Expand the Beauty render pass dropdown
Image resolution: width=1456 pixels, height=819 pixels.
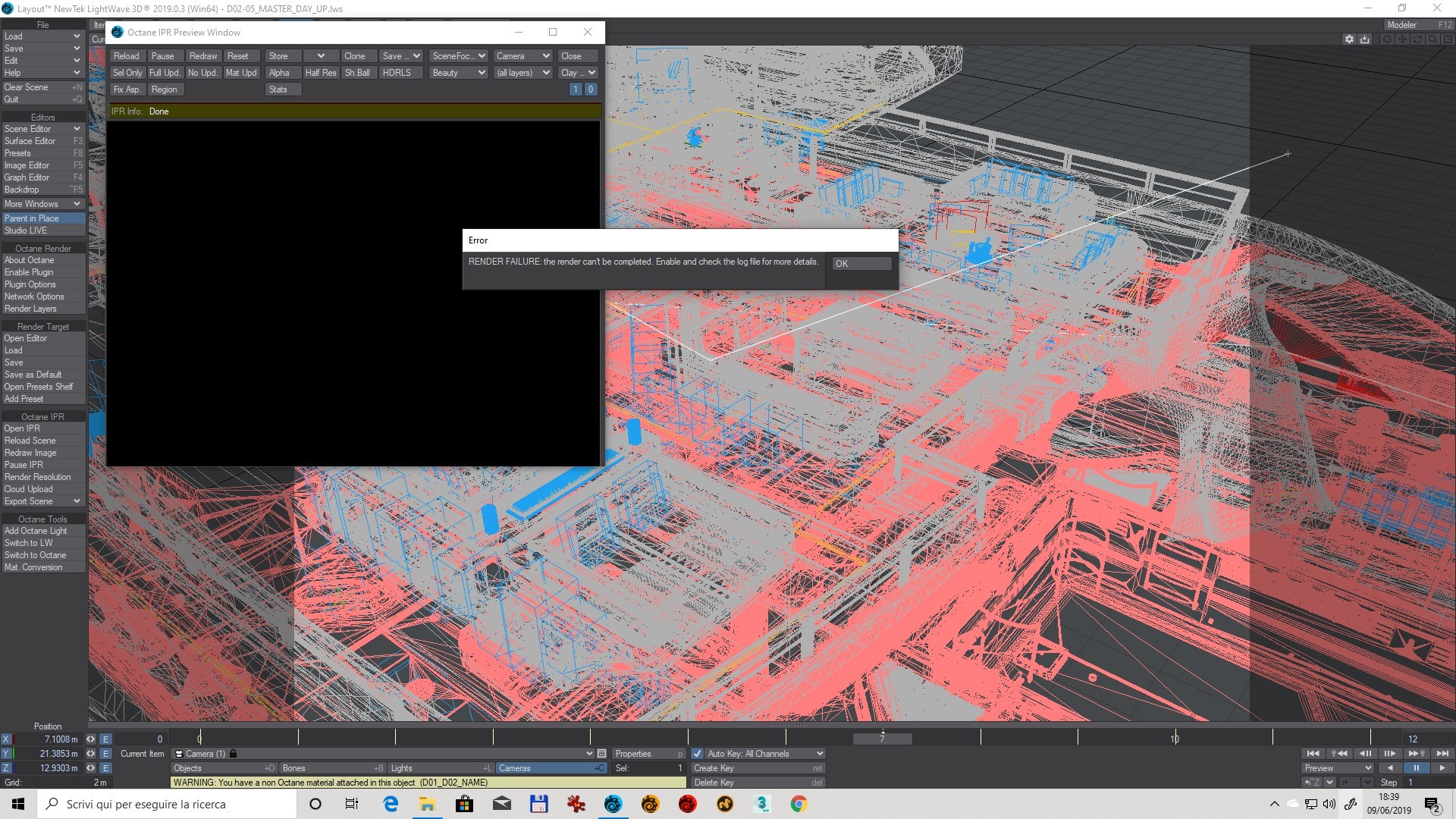point(458,73)
